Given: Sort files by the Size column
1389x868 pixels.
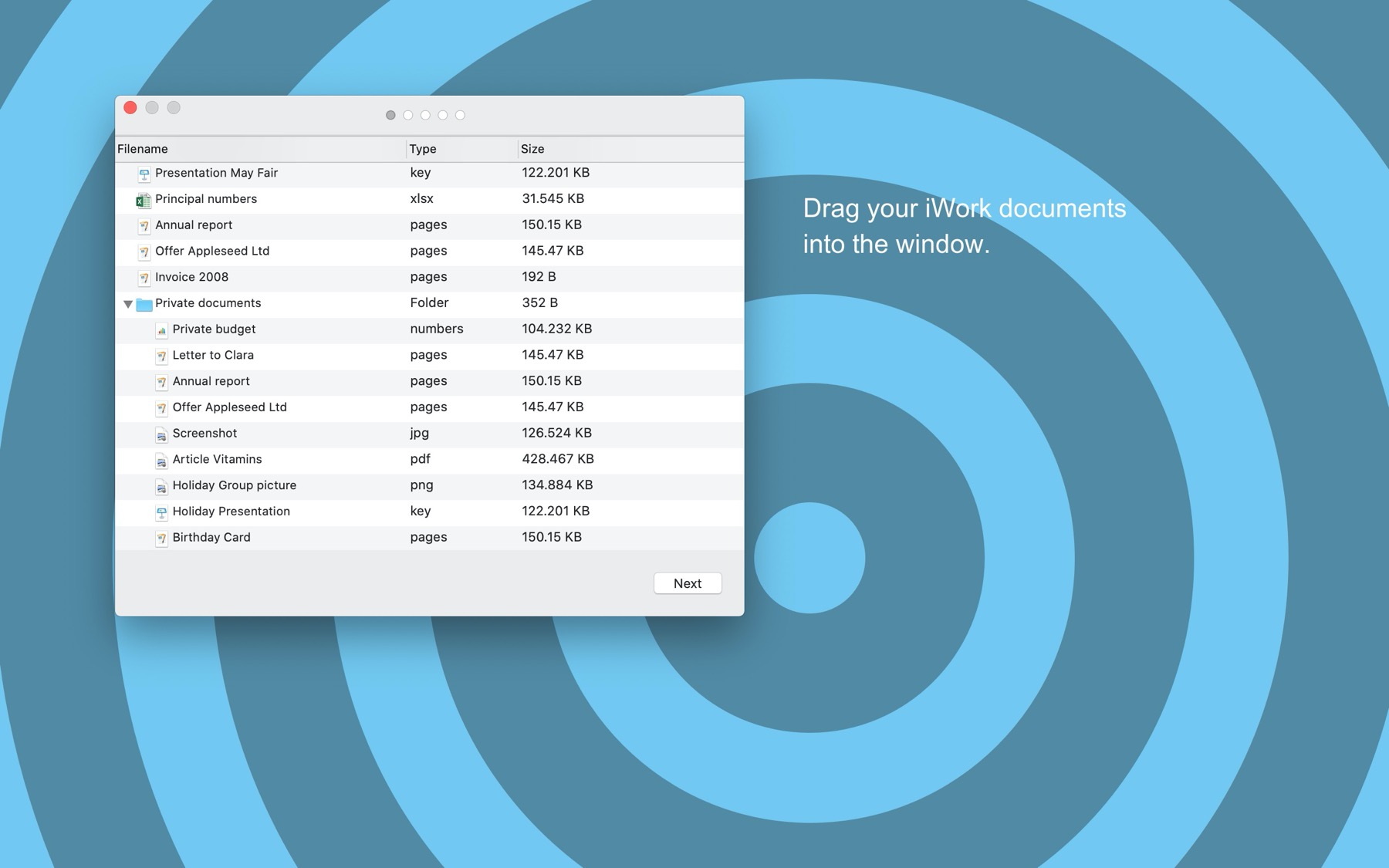Looking at the screenshot, I should (533, 149).
